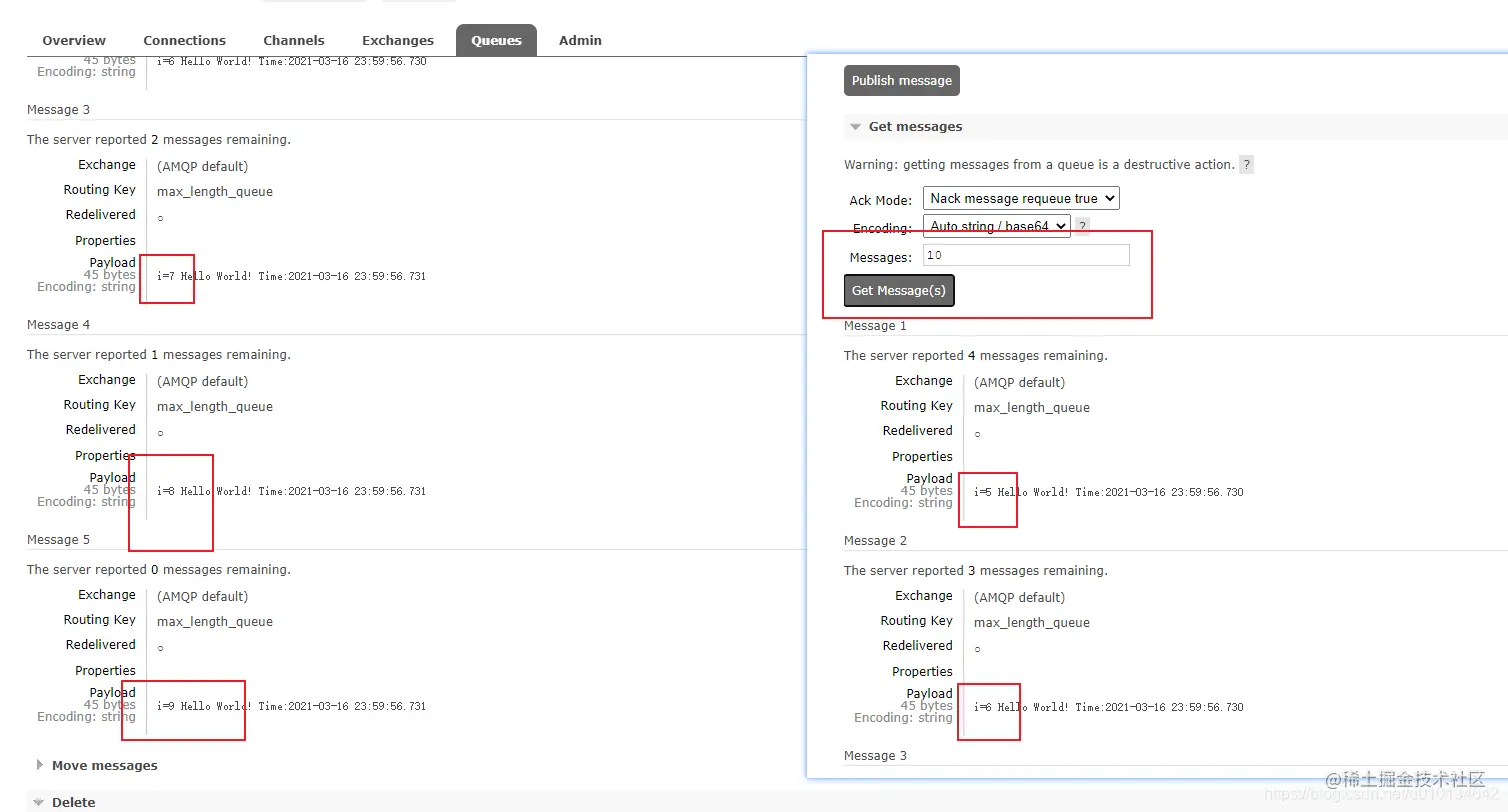Select the destructive action warning text

pos(1039,165)
